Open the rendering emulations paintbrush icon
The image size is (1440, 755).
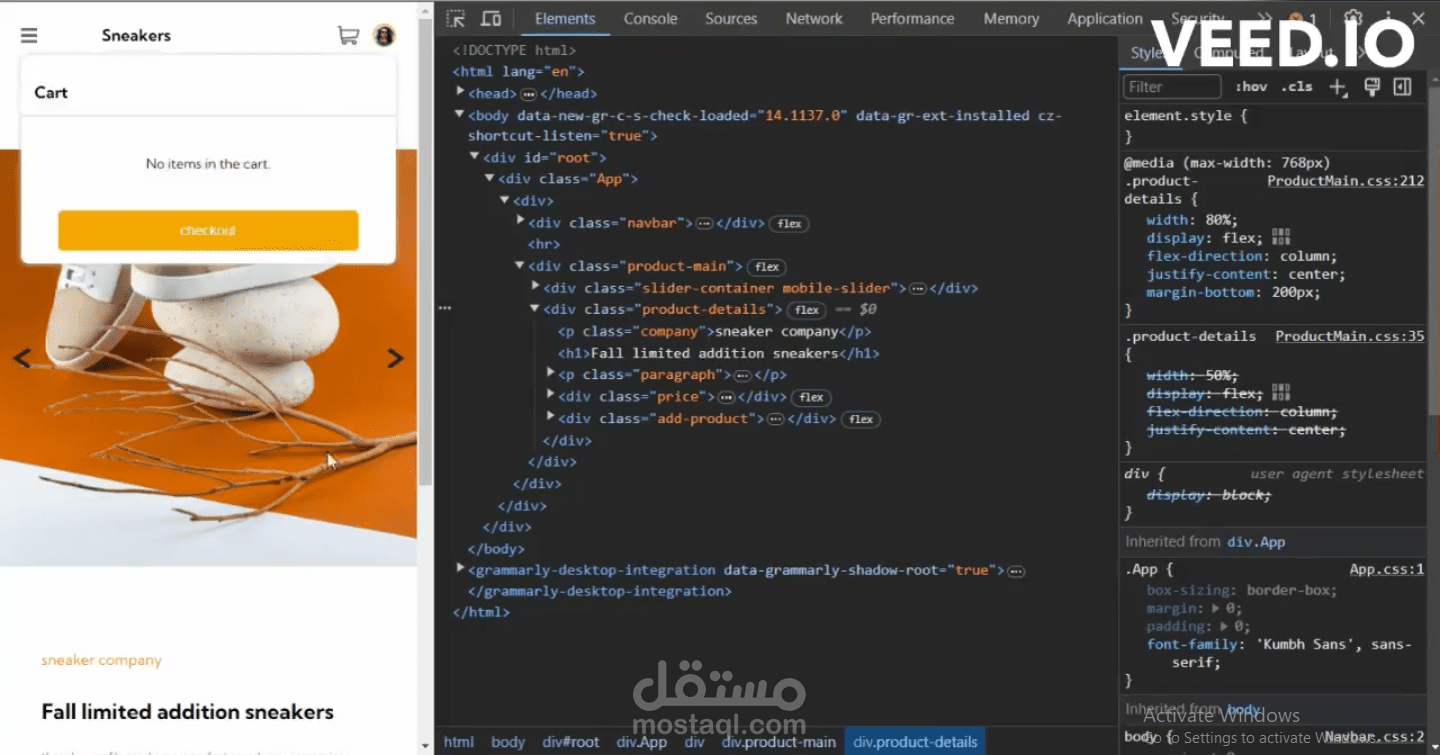[1372, 87]
